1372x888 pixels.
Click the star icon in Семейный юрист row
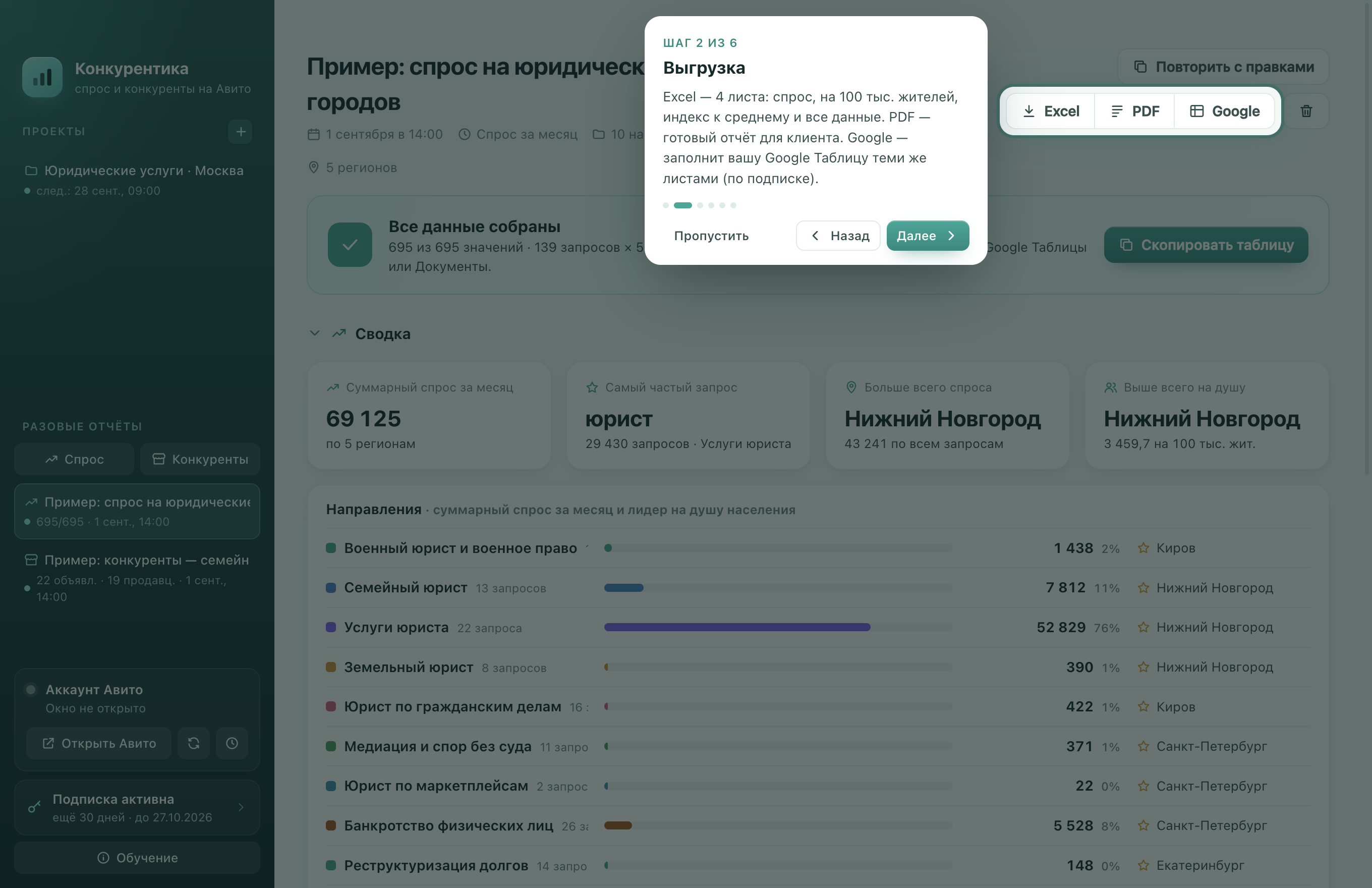[x=1143, y=588]
